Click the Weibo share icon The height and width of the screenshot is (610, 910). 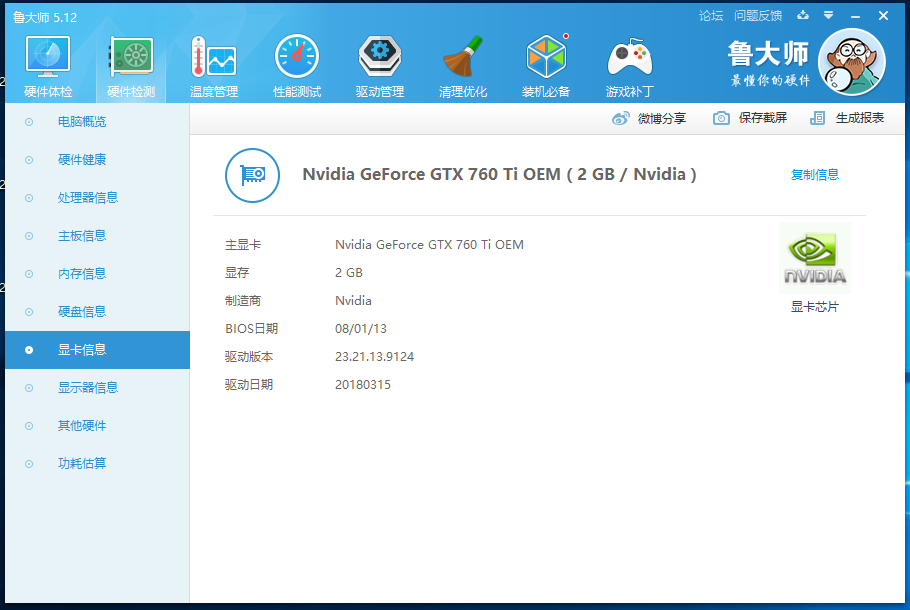point(620,118)
